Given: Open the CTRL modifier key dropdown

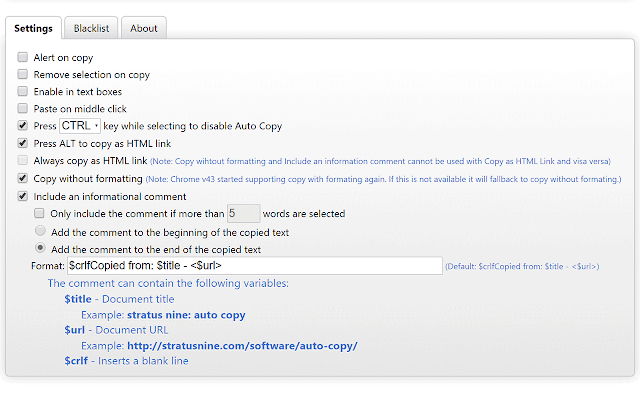Looking at the screenshot, I should click(80, 126).
